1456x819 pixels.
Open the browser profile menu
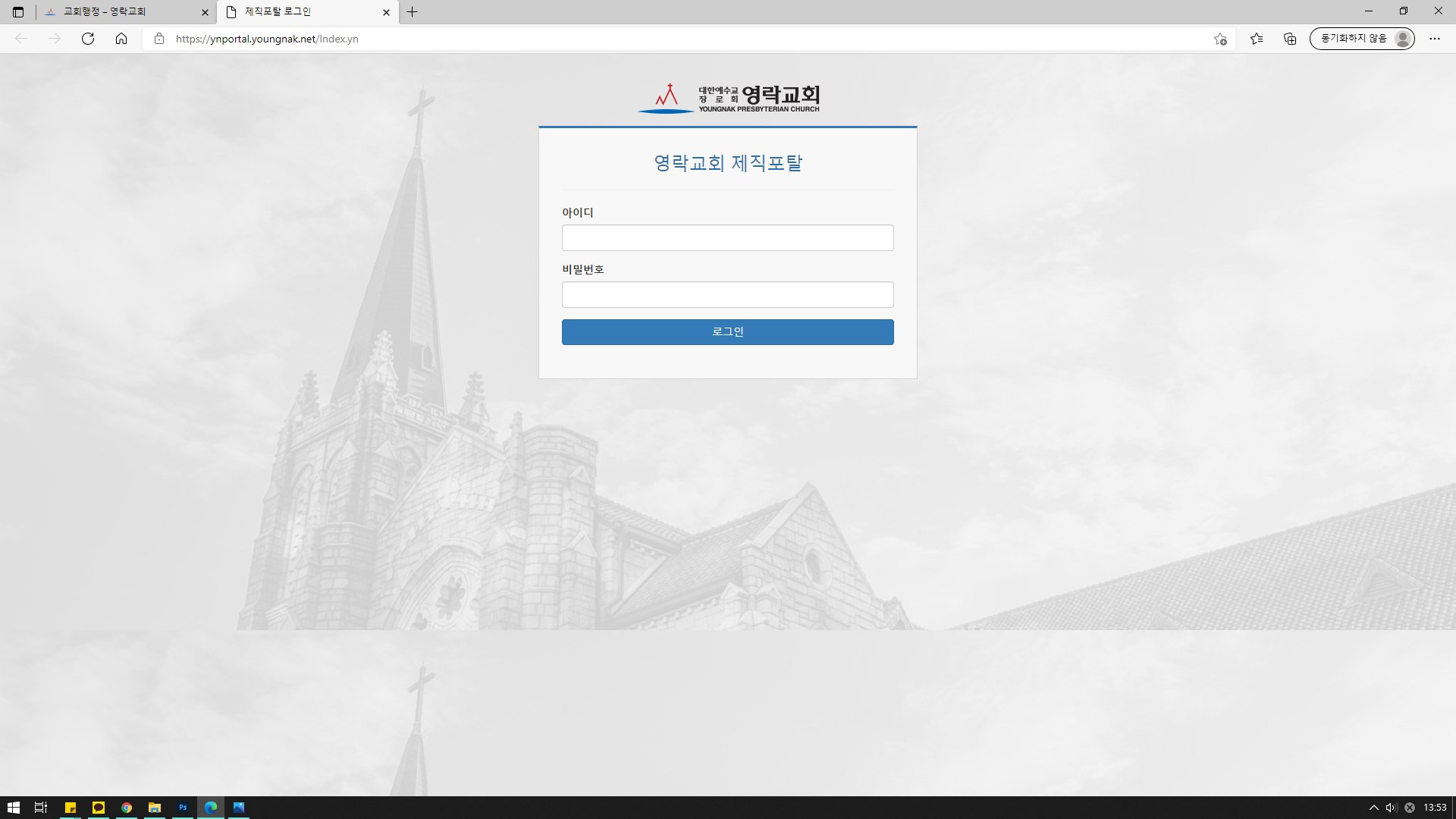(x=1362, y=39)
